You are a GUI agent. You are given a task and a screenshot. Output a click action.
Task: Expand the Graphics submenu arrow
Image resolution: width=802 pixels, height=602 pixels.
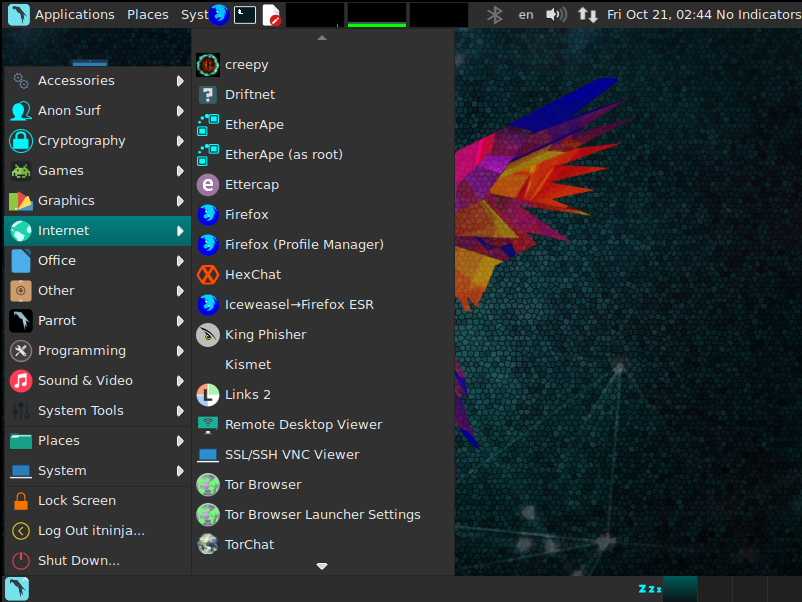(180, 201)
